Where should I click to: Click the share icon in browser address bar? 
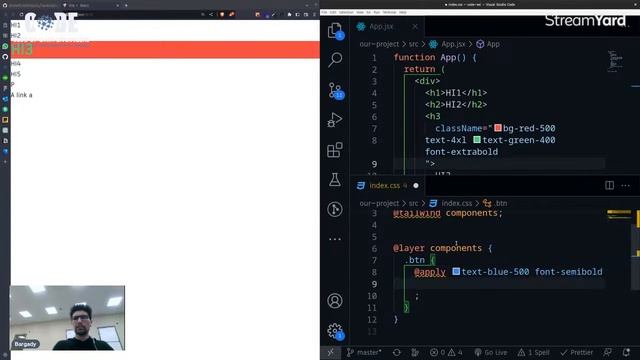(x=211, y=14)
